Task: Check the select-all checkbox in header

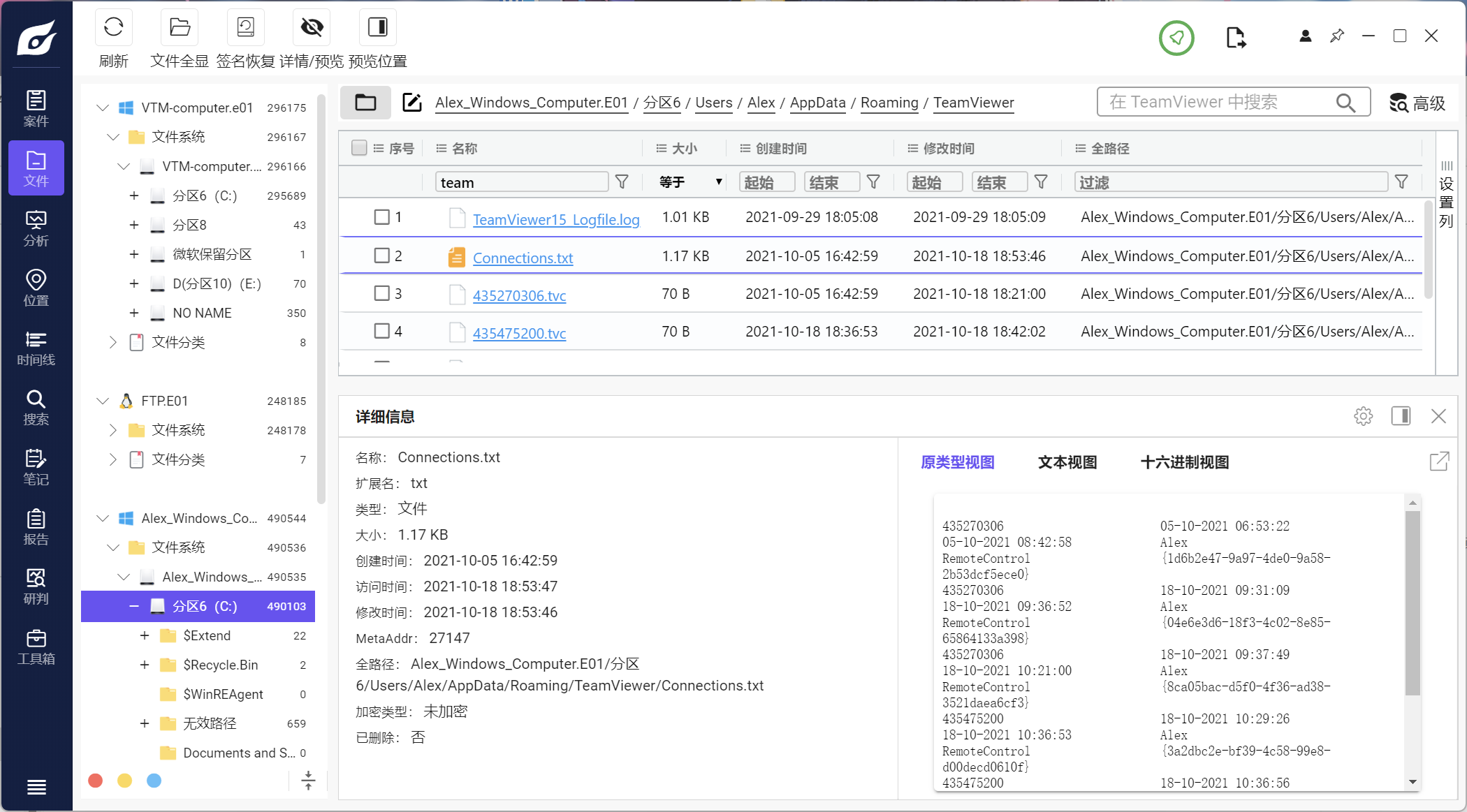Action: point(359,148)
